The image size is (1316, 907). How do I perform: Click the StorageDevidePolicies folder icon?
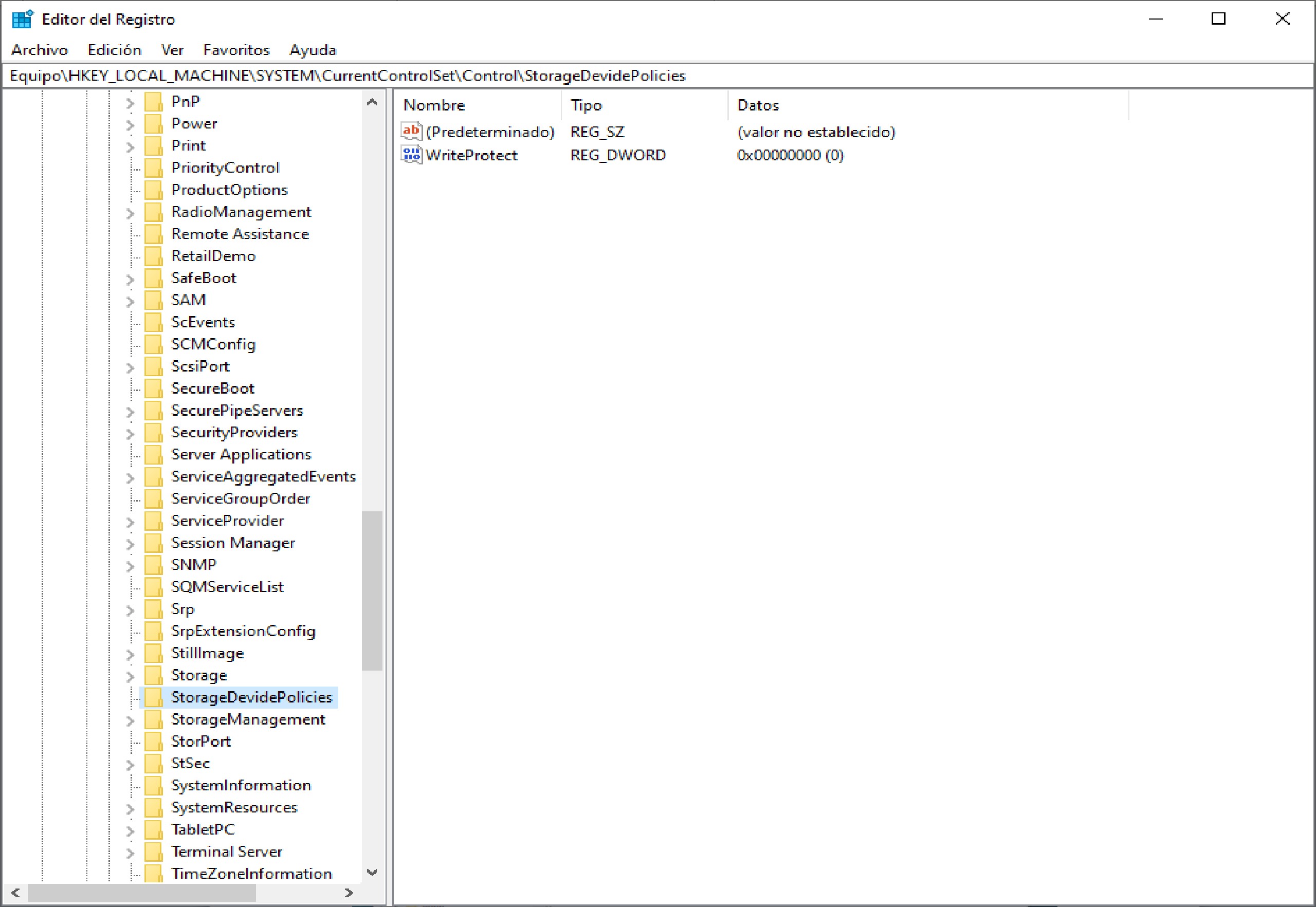point(154,697)
